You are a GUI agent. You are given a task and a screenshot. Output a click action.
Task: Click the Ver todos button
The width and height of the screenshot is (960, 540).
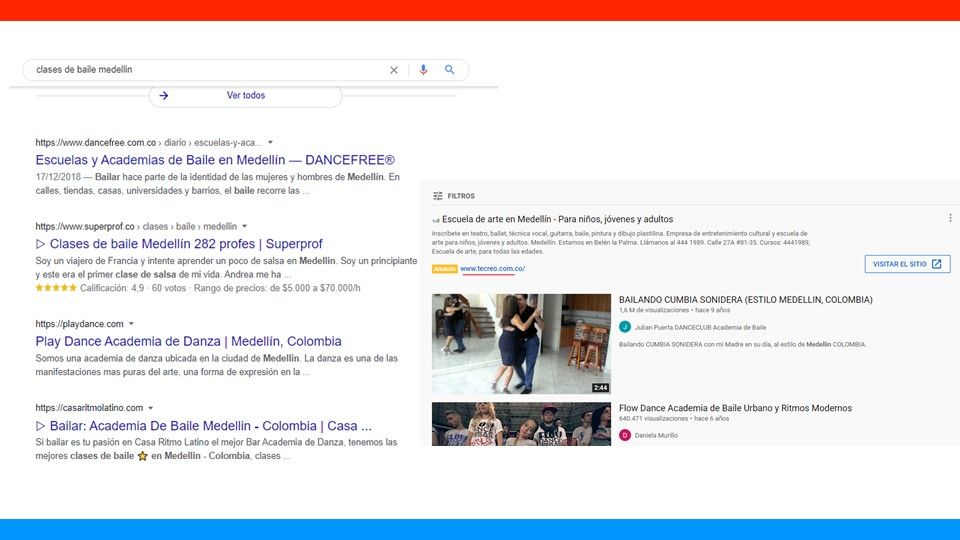coord(246,96)
